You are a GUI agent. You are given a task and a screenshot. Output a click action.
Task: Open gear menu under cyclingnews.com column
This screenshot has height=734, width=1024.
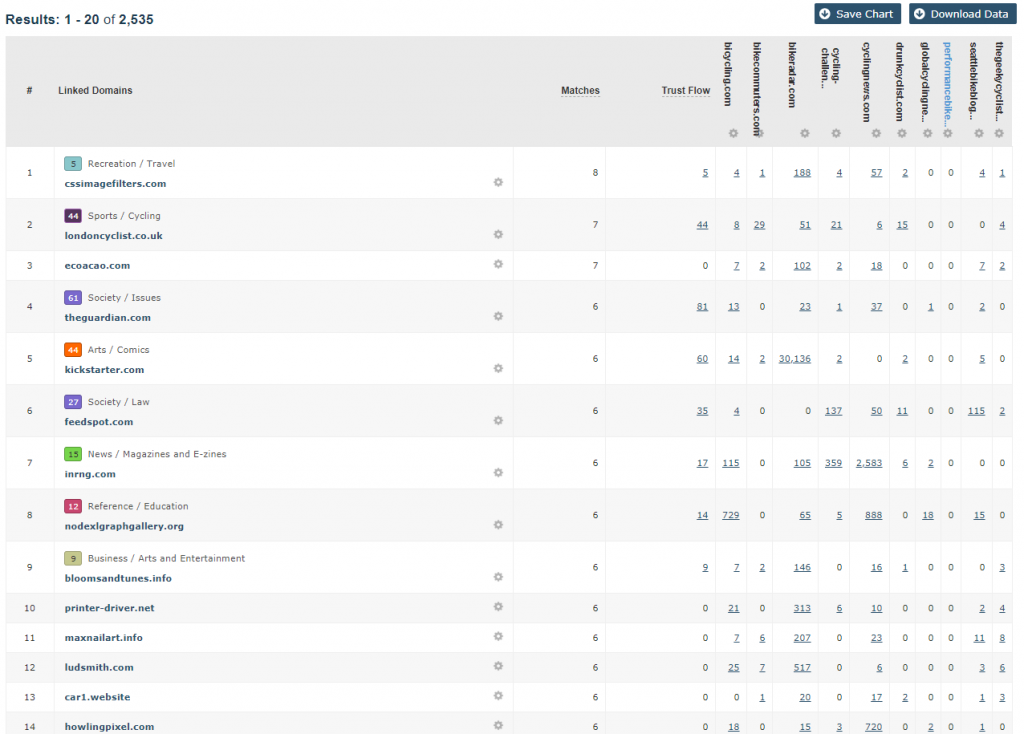click(x=876, y=133)
